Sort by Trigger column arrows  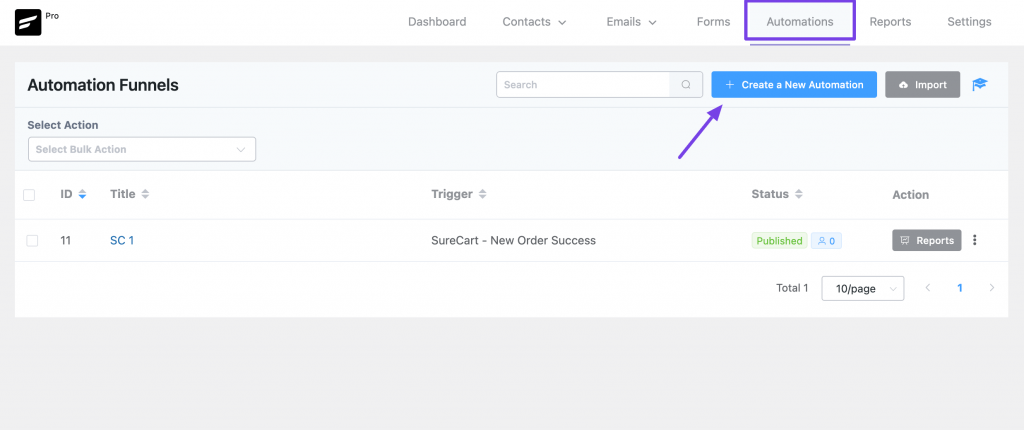click(x=483, y=194)
